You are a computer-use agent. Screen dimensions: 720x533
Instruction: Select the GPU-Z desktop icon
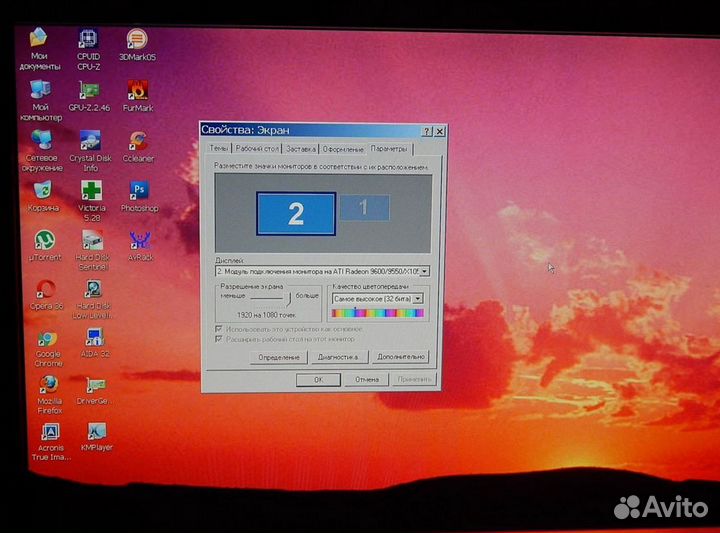[89, 90]
